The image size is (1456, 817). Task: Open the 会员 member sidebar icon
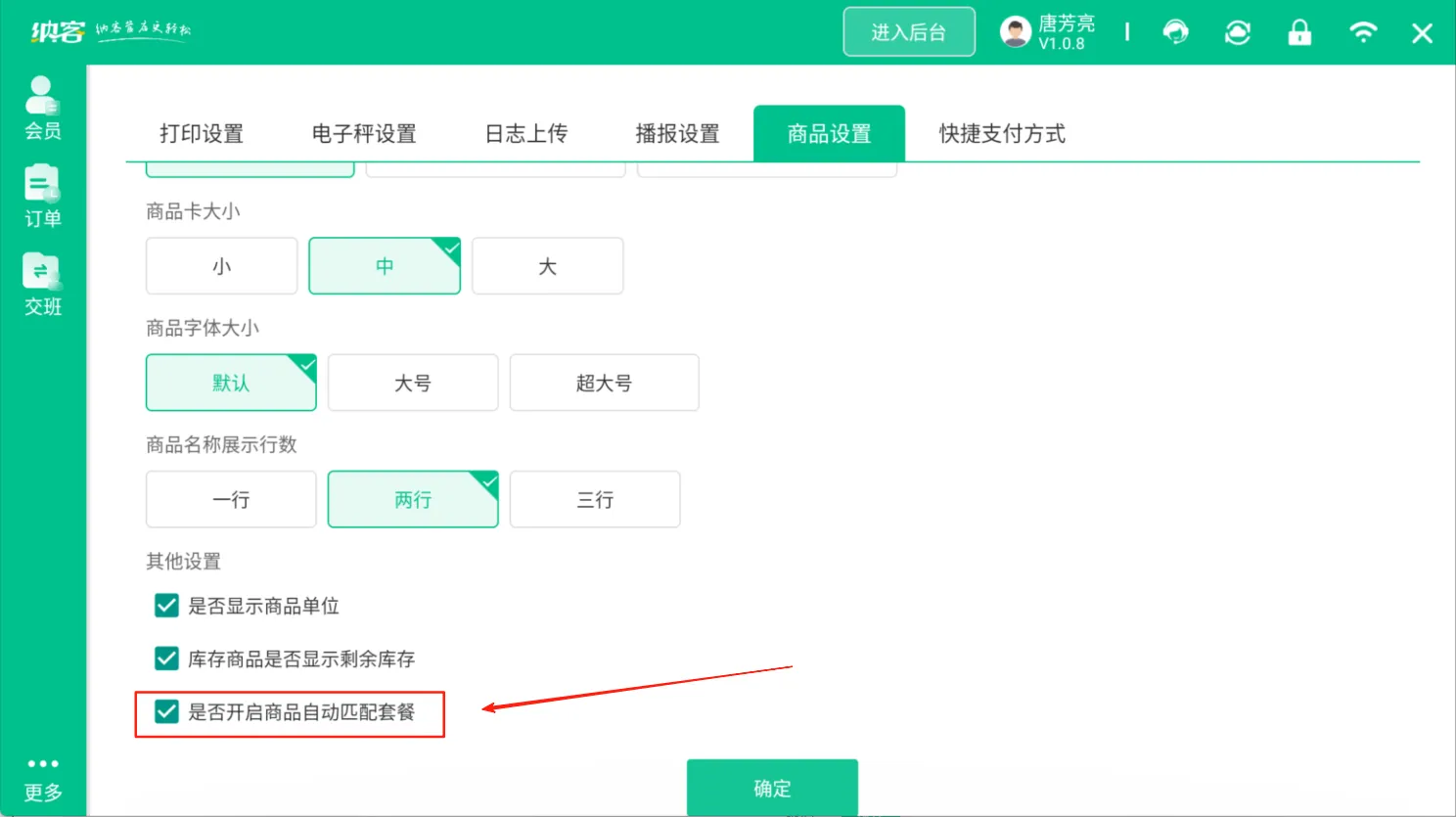pos(42,108)
